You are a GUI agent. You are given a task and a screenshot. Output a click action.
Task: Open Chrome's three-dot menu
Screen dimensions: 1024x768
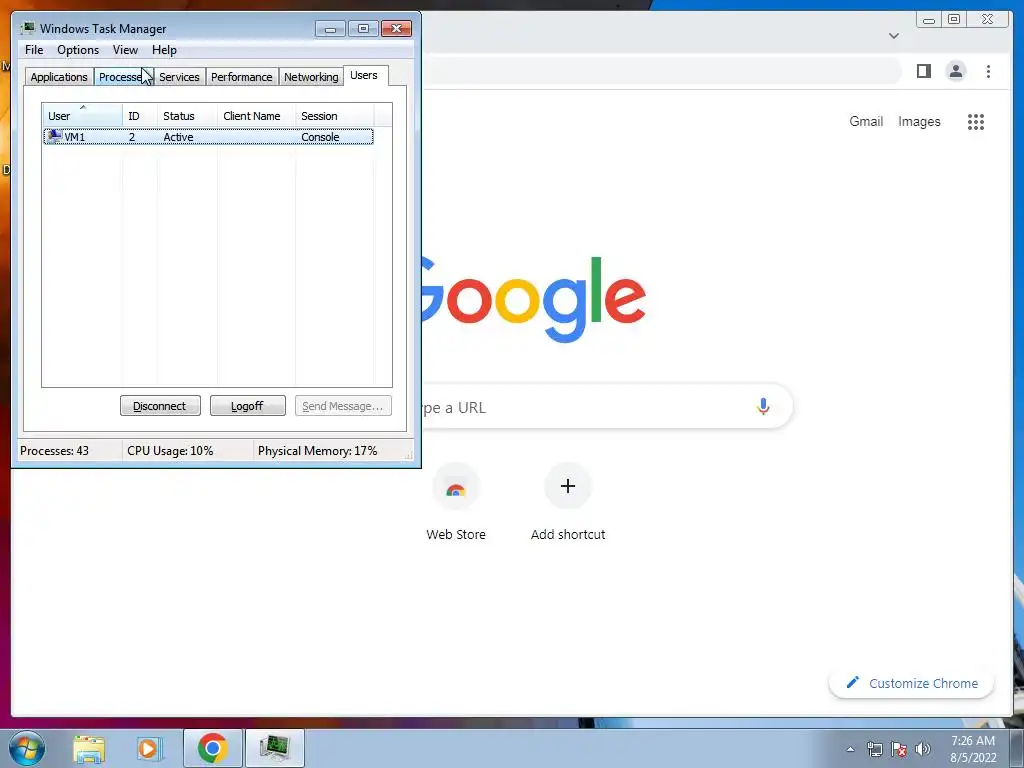coord(988,71)
